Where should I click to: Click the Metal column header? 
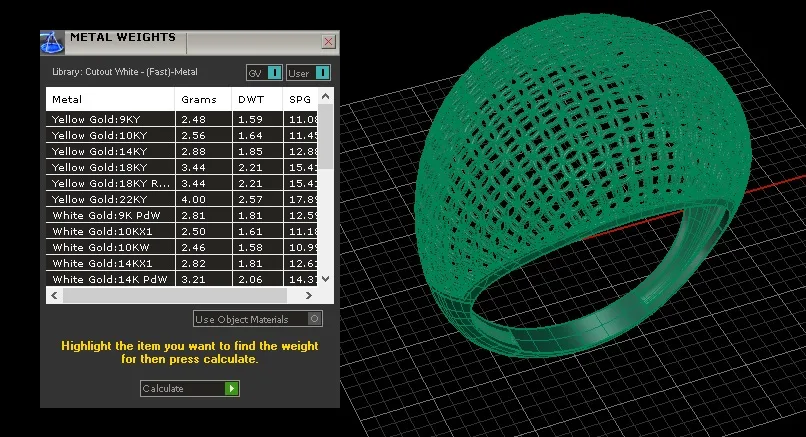111,99
